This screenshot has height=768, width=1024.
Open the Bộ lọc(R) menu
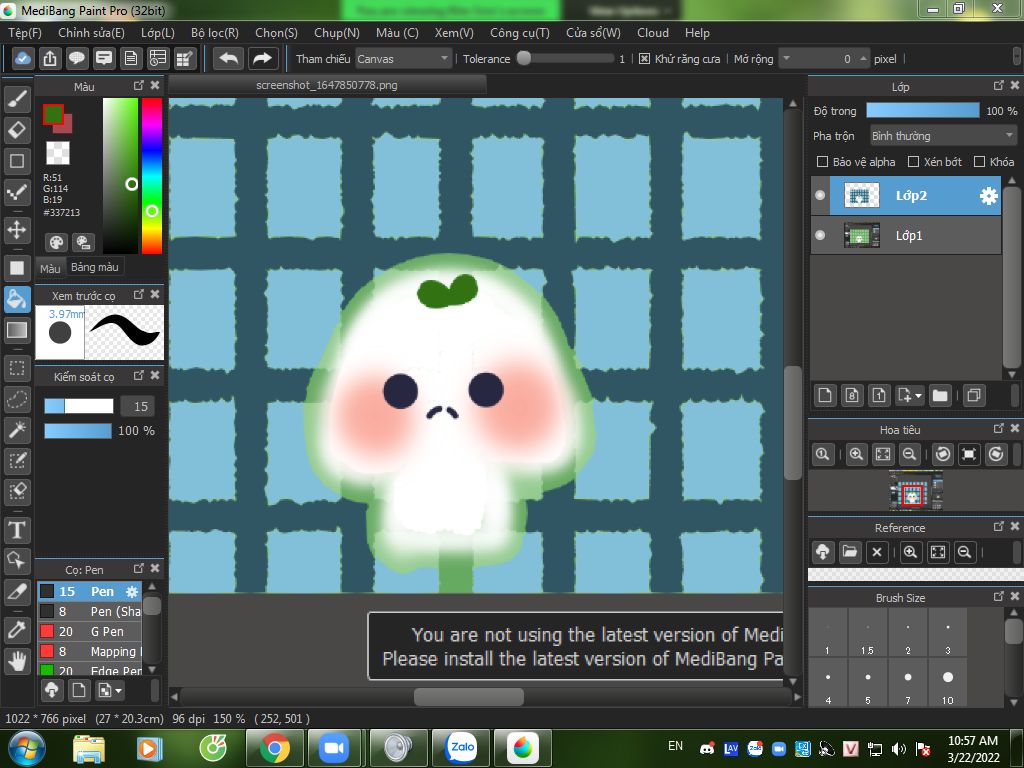pos(214,33)
